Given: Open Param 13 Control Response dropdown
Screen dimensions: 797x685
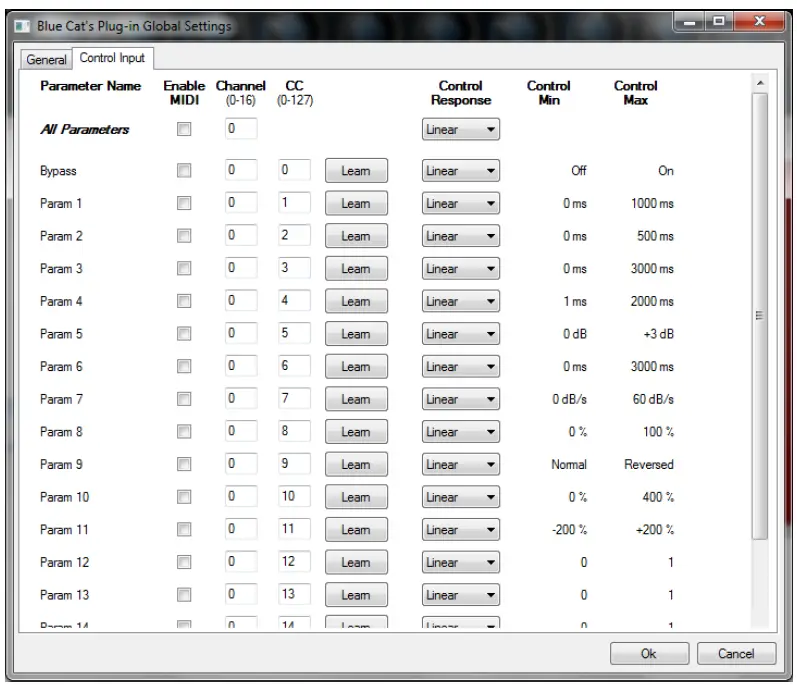Looking at the screenshot, I should pos(461,595).
